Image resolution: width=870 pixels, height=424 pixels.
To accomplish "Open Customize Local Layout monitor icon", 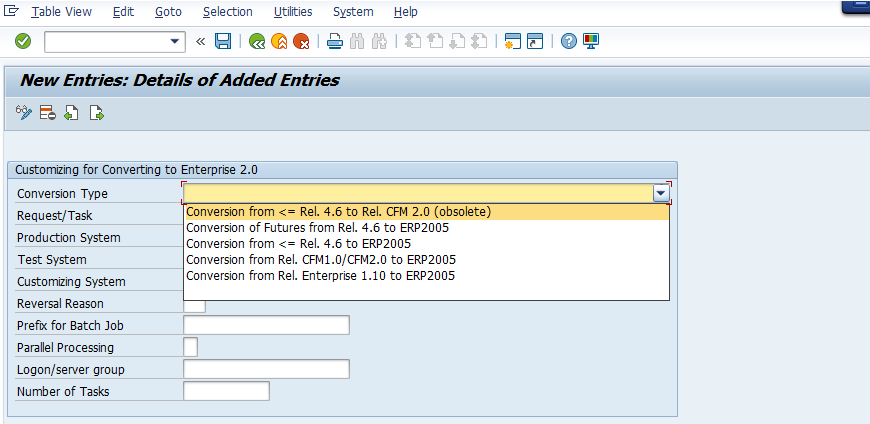I will pyautogui.click(x=591, y=41).
